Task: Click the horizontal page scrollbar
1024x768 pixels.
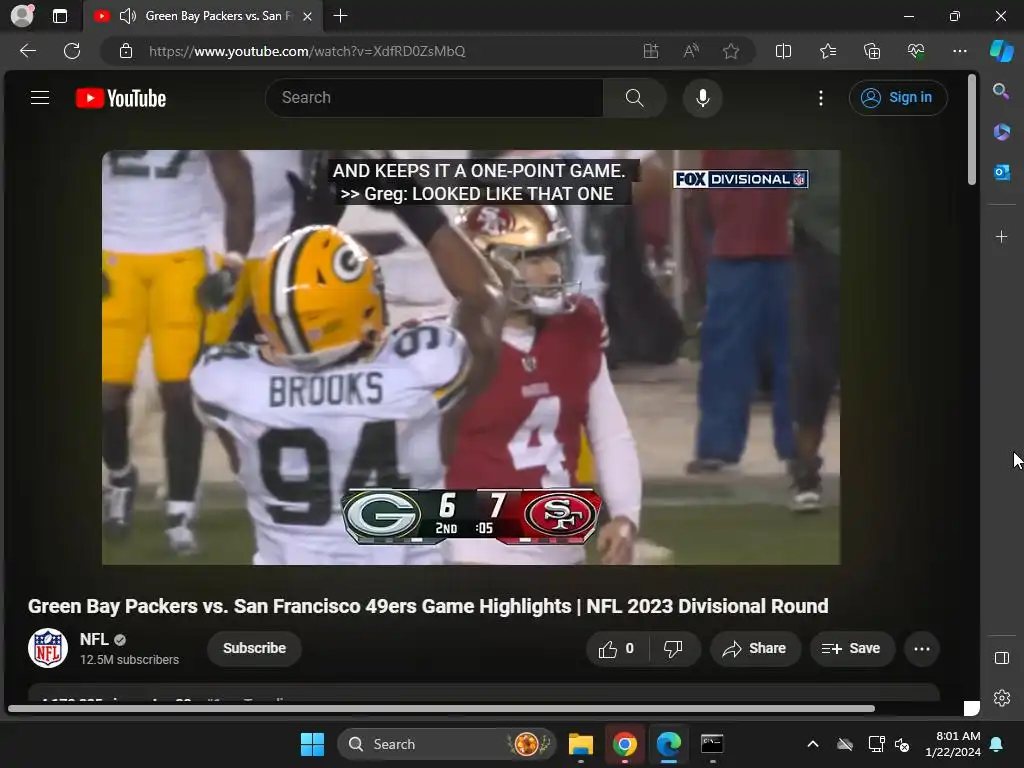Action: (441, 709)
